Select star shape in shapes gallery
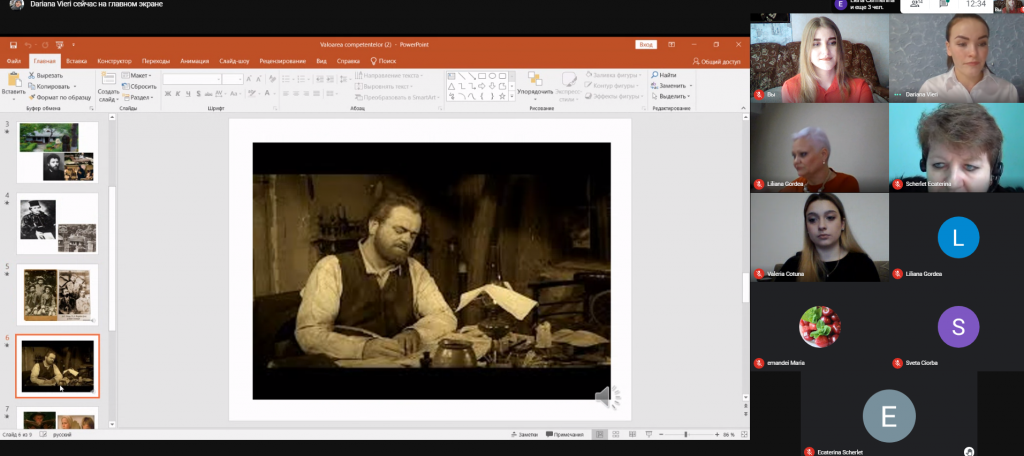The image size is (1024, 456). 502,96
